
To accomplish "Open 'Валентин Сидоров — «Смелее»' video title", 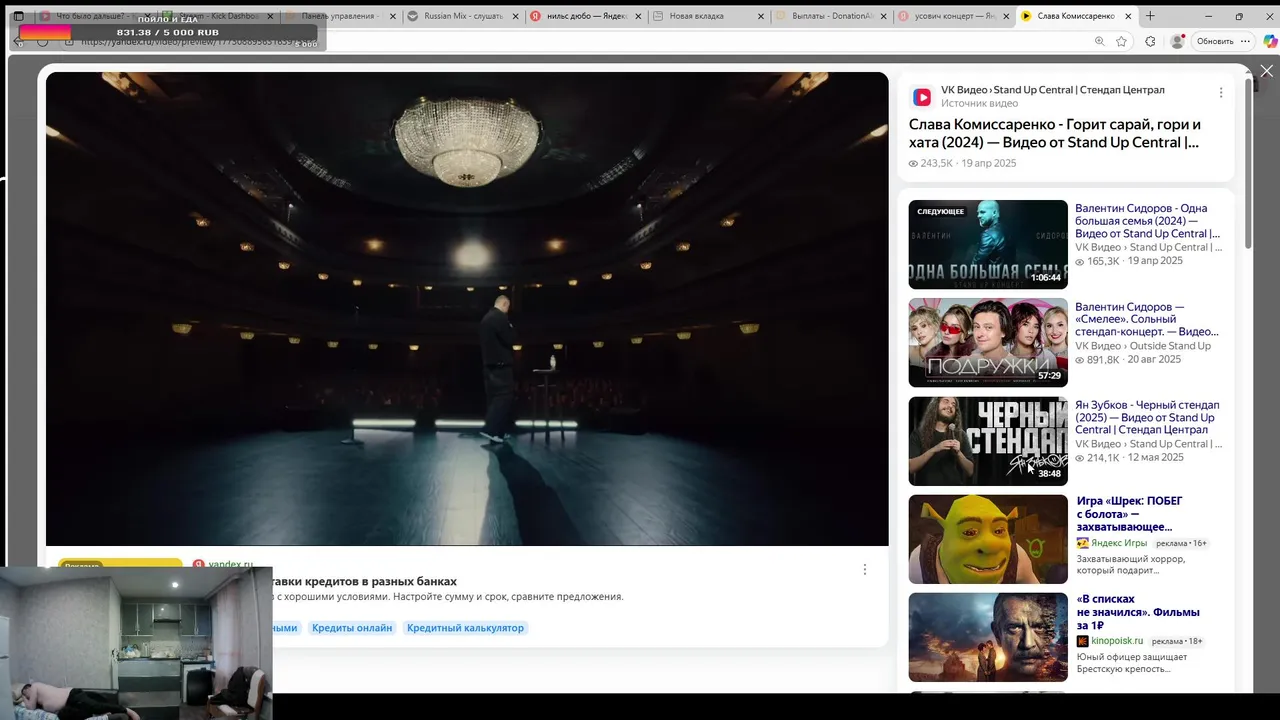I will (x=1148, y=319).
